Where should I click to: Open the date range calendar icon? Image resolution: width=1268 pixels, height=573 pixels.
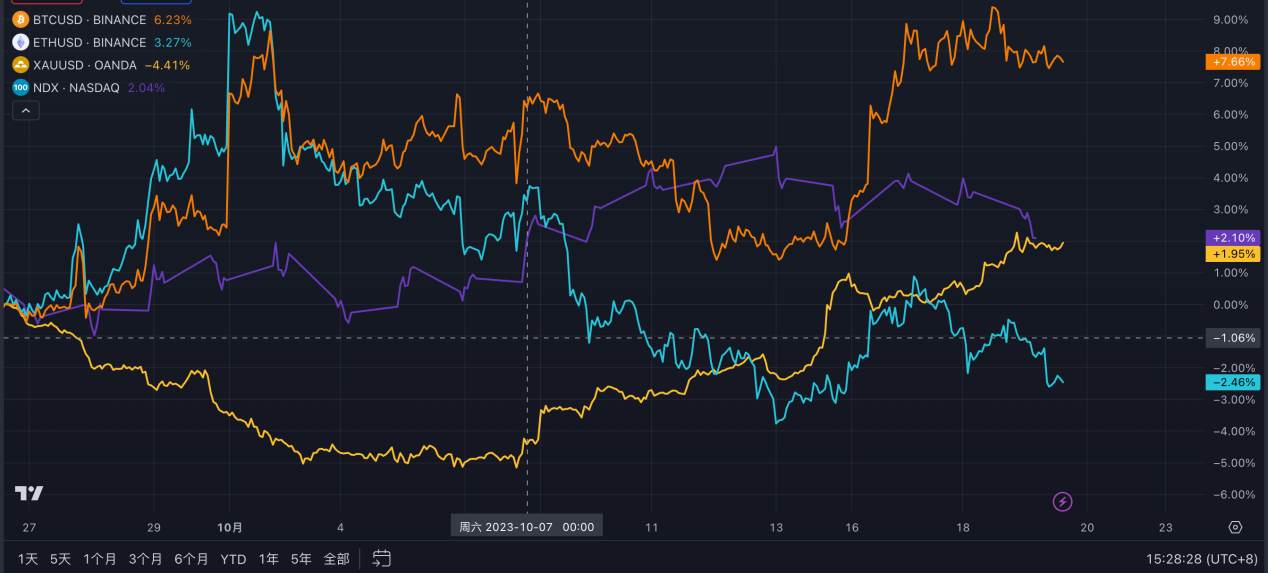(381, 558)
